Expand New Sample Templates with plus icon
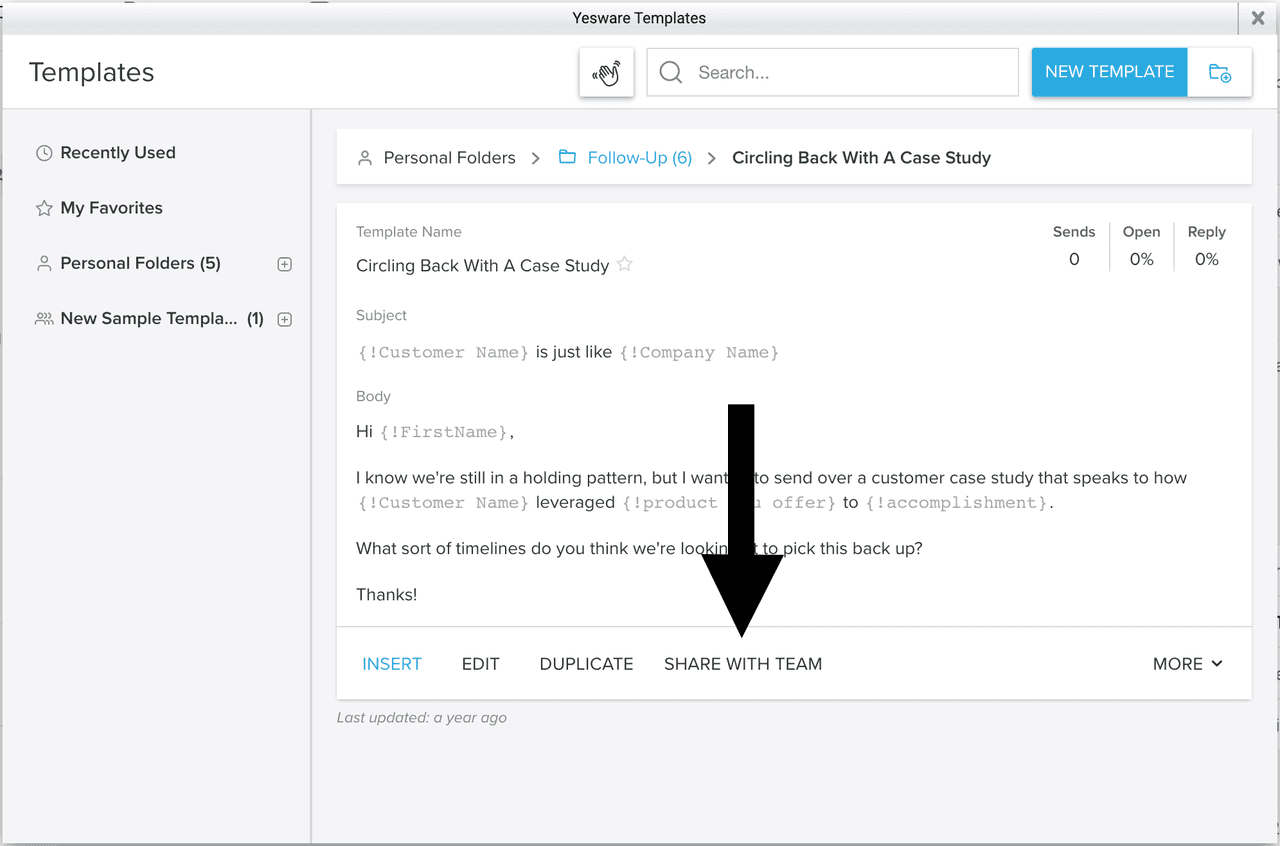Viewport: 1280px width, 846px height. pyautogui.click(x=284, y=320)
